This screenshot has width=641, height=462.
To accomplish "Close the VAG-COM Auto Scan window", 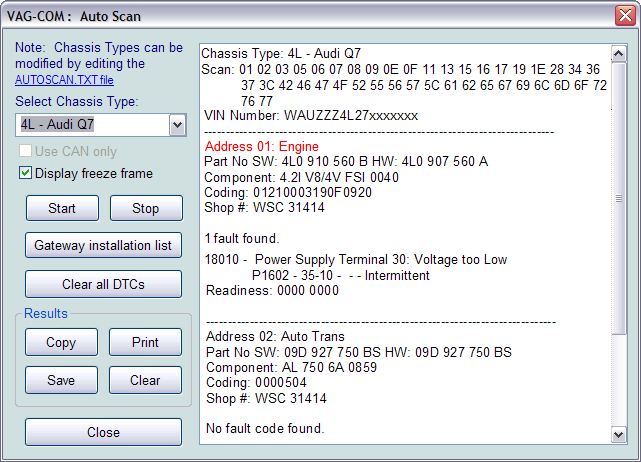I will pyautogui.click(x=625, y=16).
